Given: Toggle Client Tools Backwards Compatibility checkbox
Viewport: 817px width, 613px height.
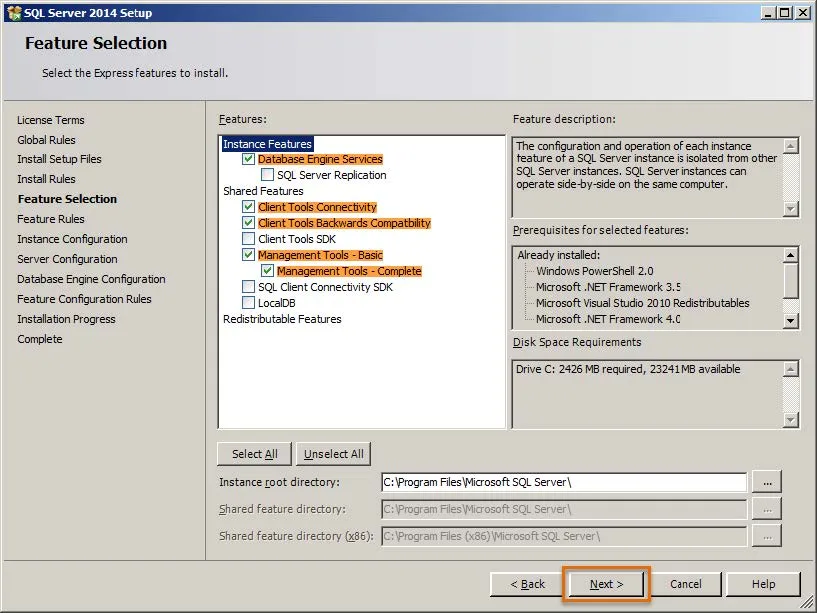Looking at the screenshot, I should pos(249,223).
